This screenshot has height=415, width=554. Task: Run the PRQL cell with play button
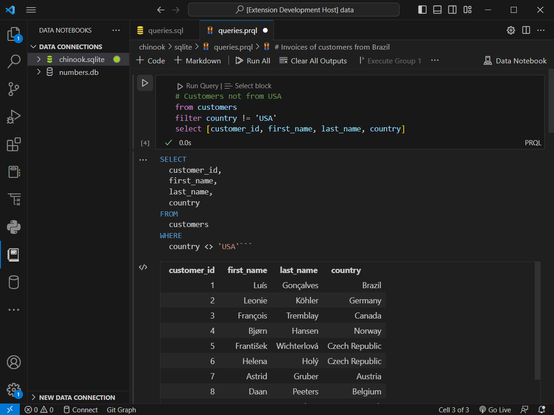(x=145, y=83)
